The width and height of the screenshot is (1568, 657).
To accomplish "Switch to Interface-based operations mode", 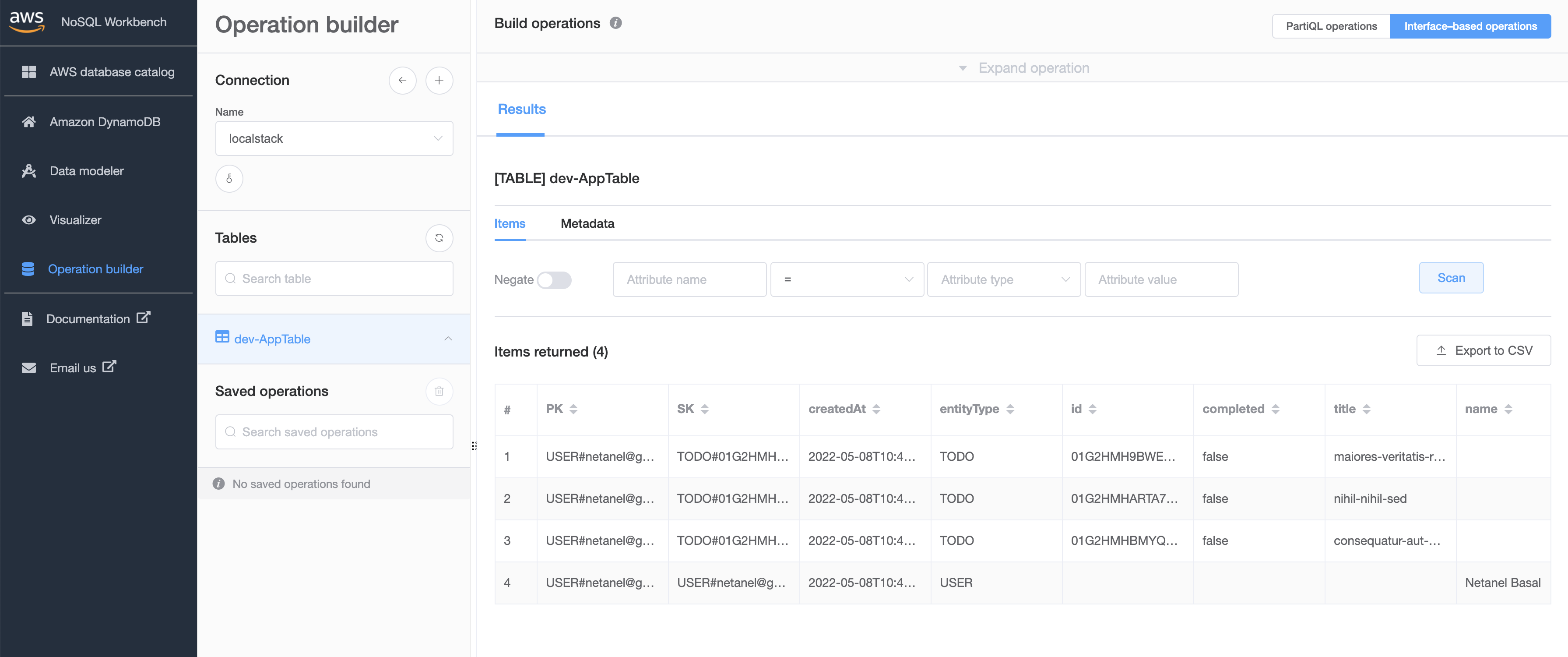I will pos(1470,25).
